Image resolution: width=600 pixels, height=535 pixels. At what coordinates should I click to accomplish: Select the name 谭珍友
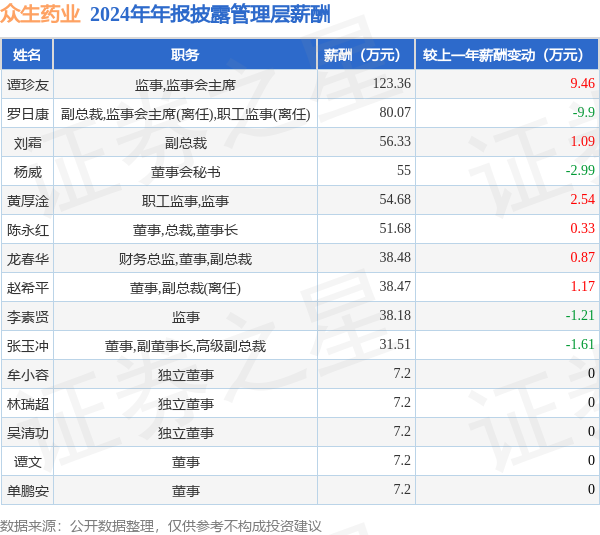[28, 85]
